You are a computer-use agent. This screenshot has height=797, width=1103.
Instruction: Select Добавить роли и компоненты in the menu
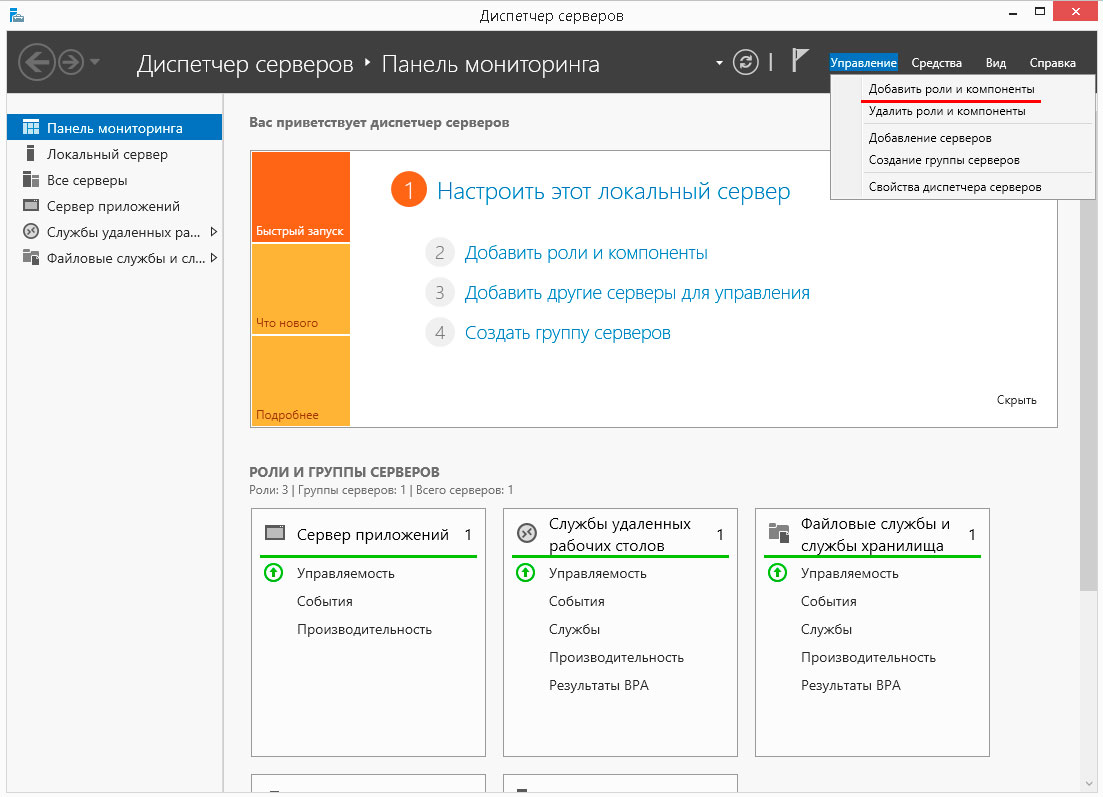pyautogui.click(x=951, y=89)
